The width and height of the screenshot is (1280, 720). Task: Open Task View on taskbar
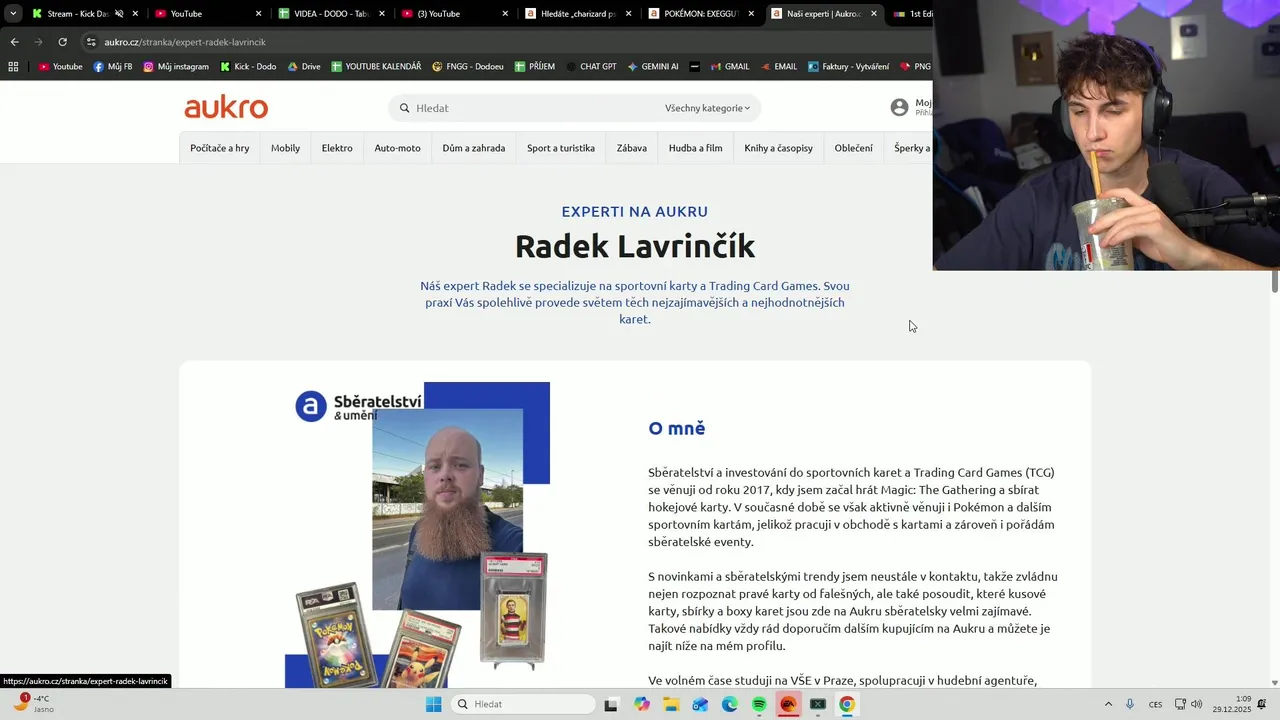611,704
